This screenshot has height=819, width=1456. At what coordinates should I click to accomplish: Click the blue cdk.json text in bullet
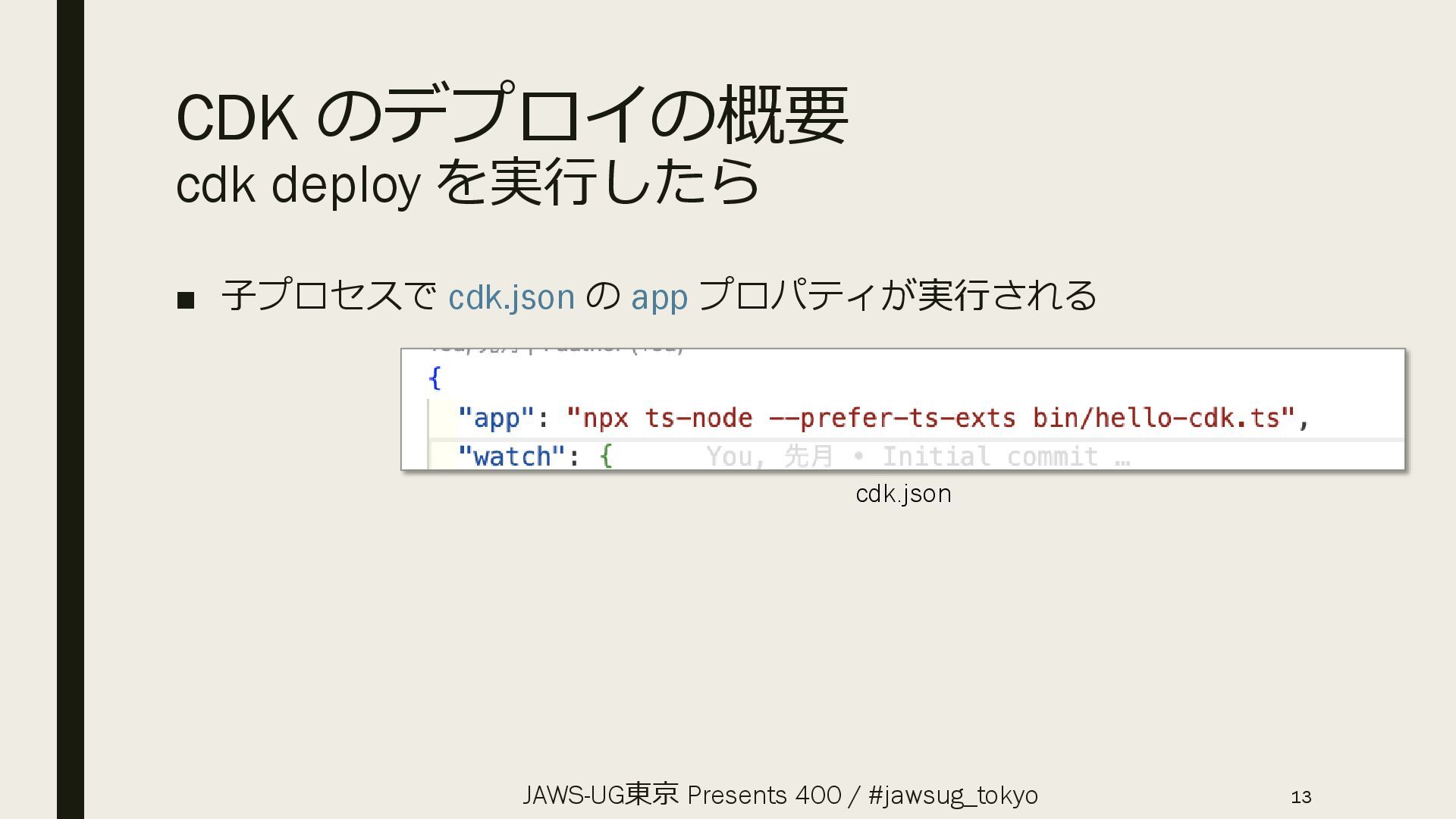pyautogui.click(x=511, y=297)
